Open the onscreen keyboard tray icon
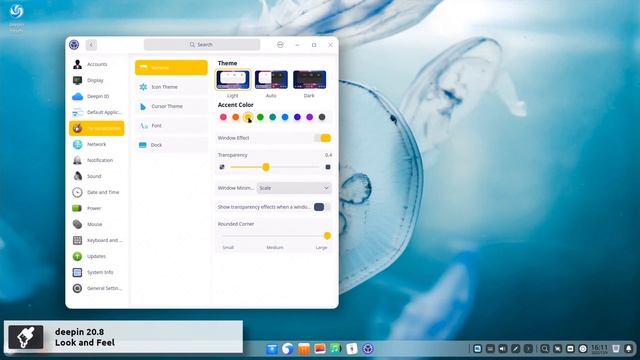640x360 pixels. pos(490,349)
